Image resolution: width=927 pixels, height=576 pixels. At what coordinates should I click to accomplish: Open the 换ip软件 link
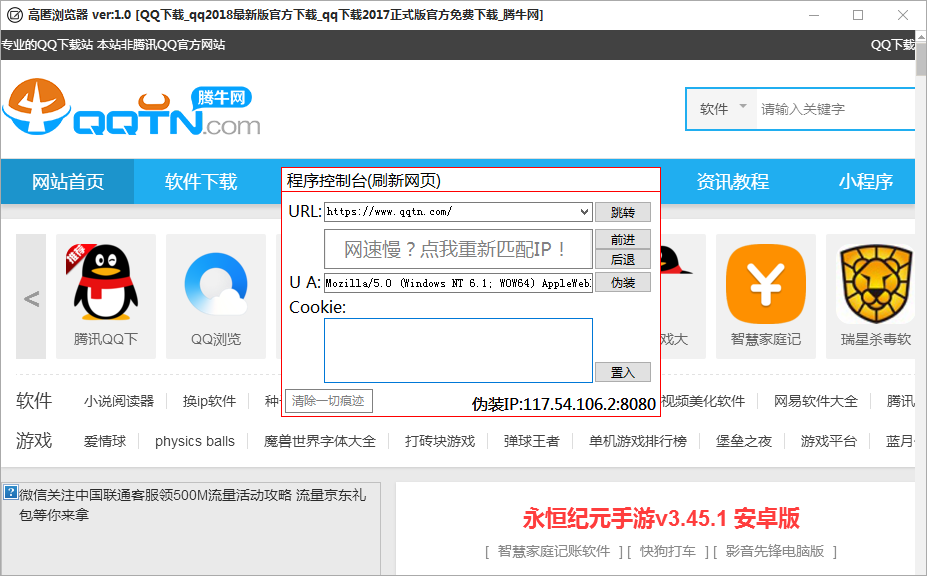[209, 401]
